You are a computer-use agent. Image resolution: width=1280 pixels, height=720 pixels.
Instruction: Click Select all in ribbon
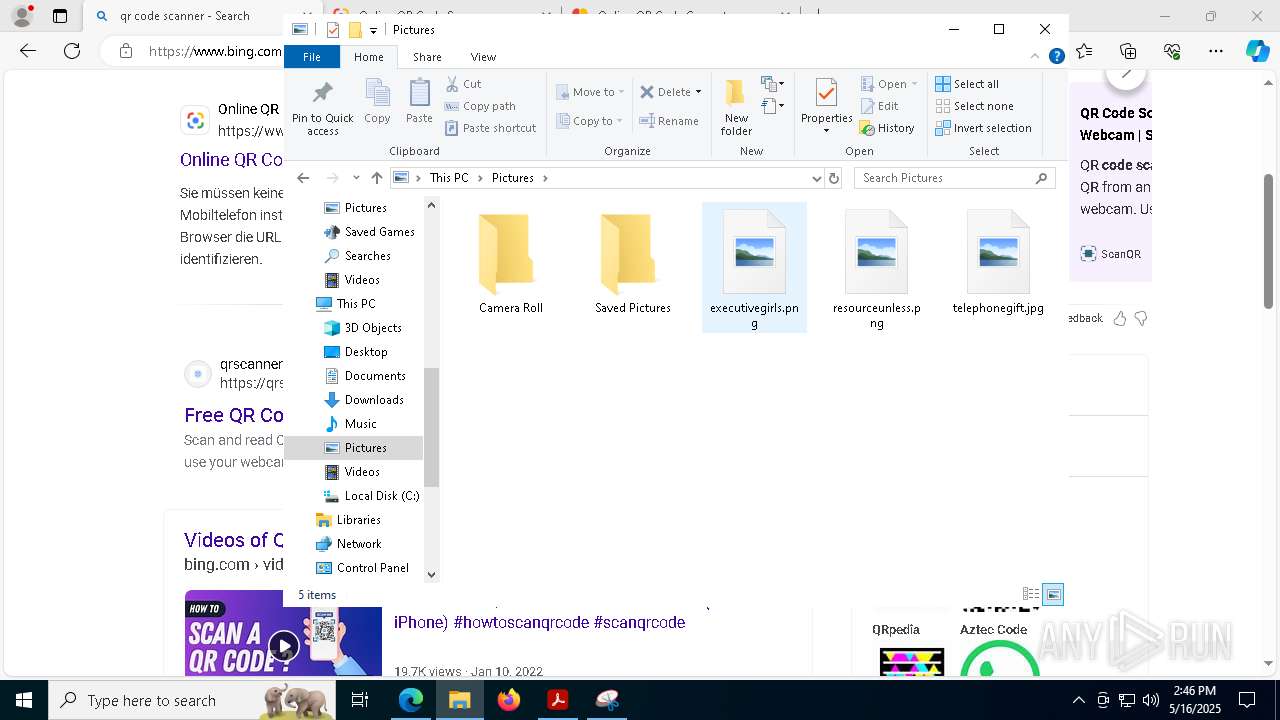[x=967, y=84]
